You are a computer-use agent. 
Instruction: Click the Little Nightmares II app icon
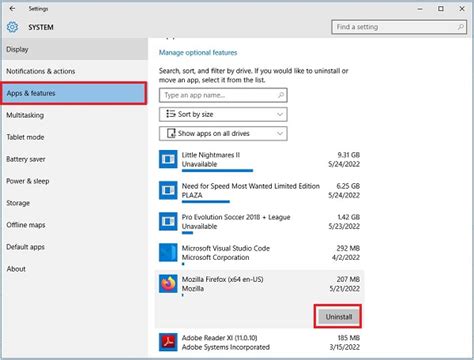(x=168, y=159)
